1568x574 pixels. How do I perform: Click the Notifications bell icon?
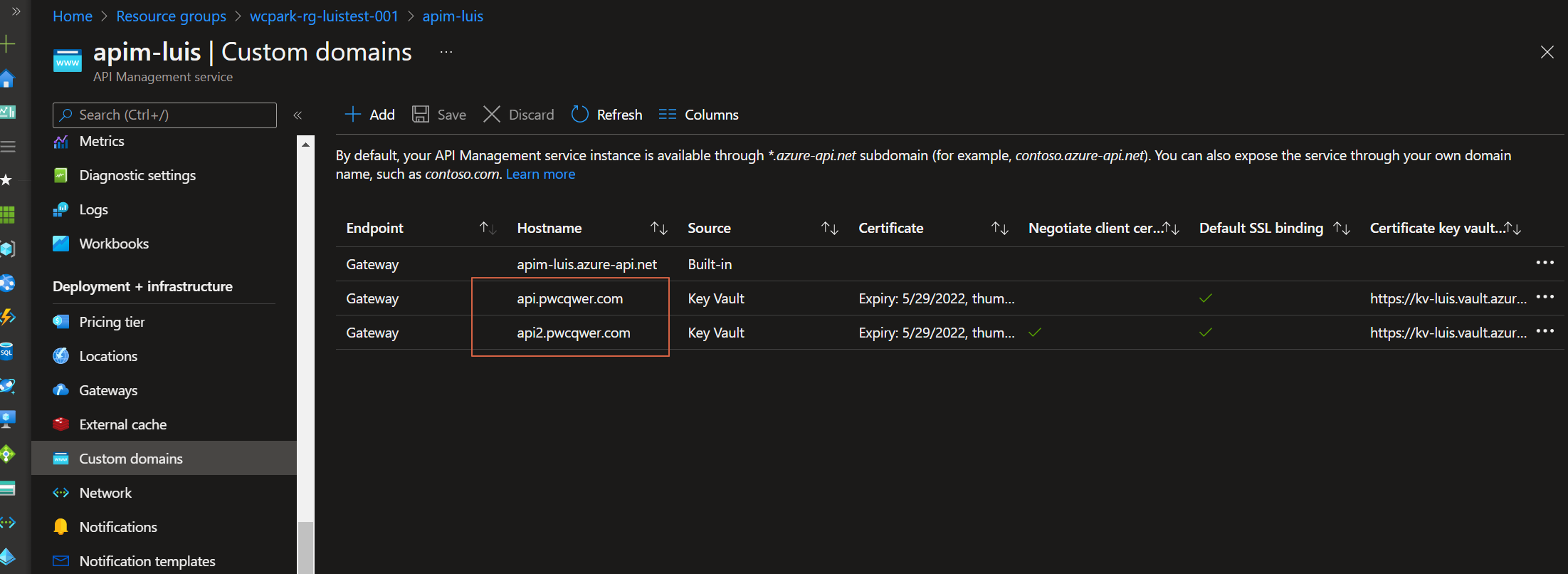pos(61,527)
